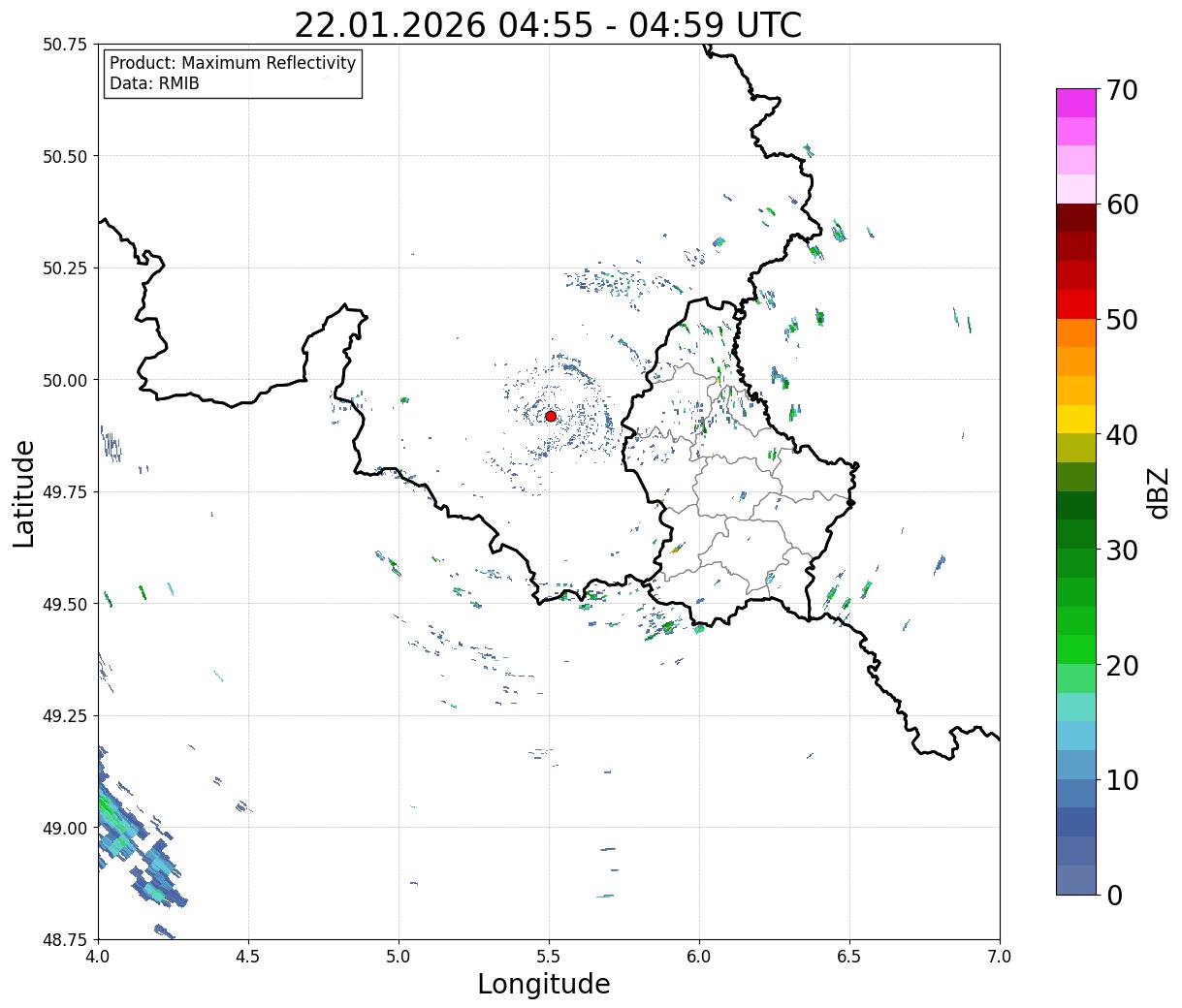
Task: Click the red radar station marker
Action: (551, 416)
